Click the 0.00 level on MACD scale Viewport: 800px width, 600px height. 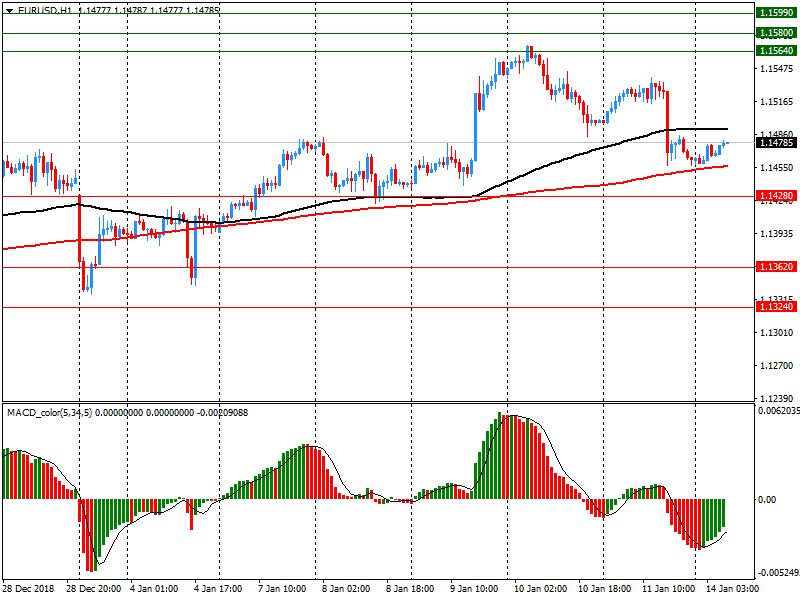[x=768, y=499]
